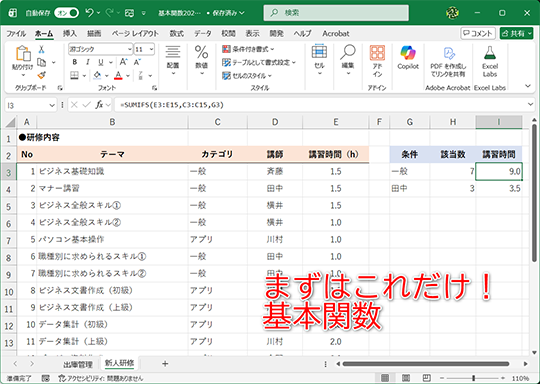The image size is (540, 384).
Task: Click the Undo arrow in title bar
Action: point(89,13)
